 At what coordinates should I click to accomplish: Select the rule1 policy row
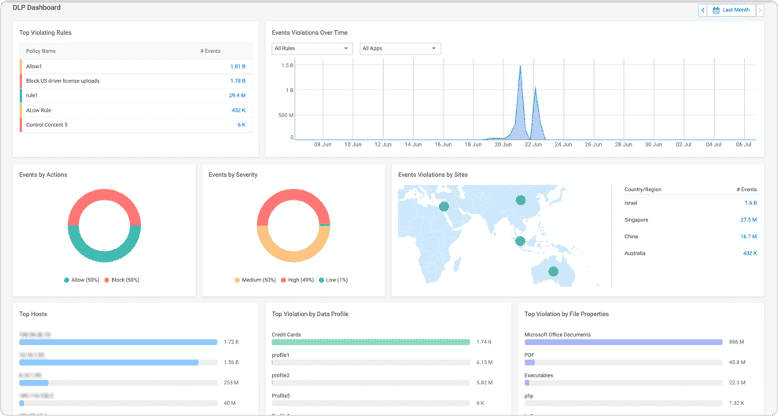(136, 95)
